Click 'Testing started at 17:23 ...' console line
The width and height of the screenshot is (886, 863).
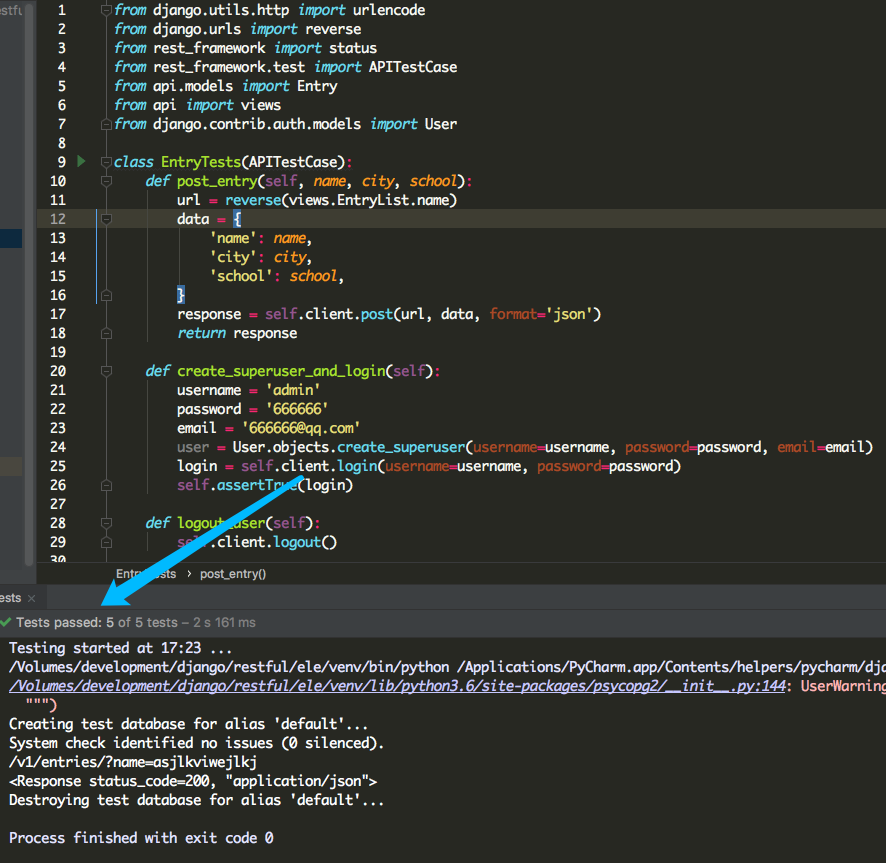tap(120, 648)
